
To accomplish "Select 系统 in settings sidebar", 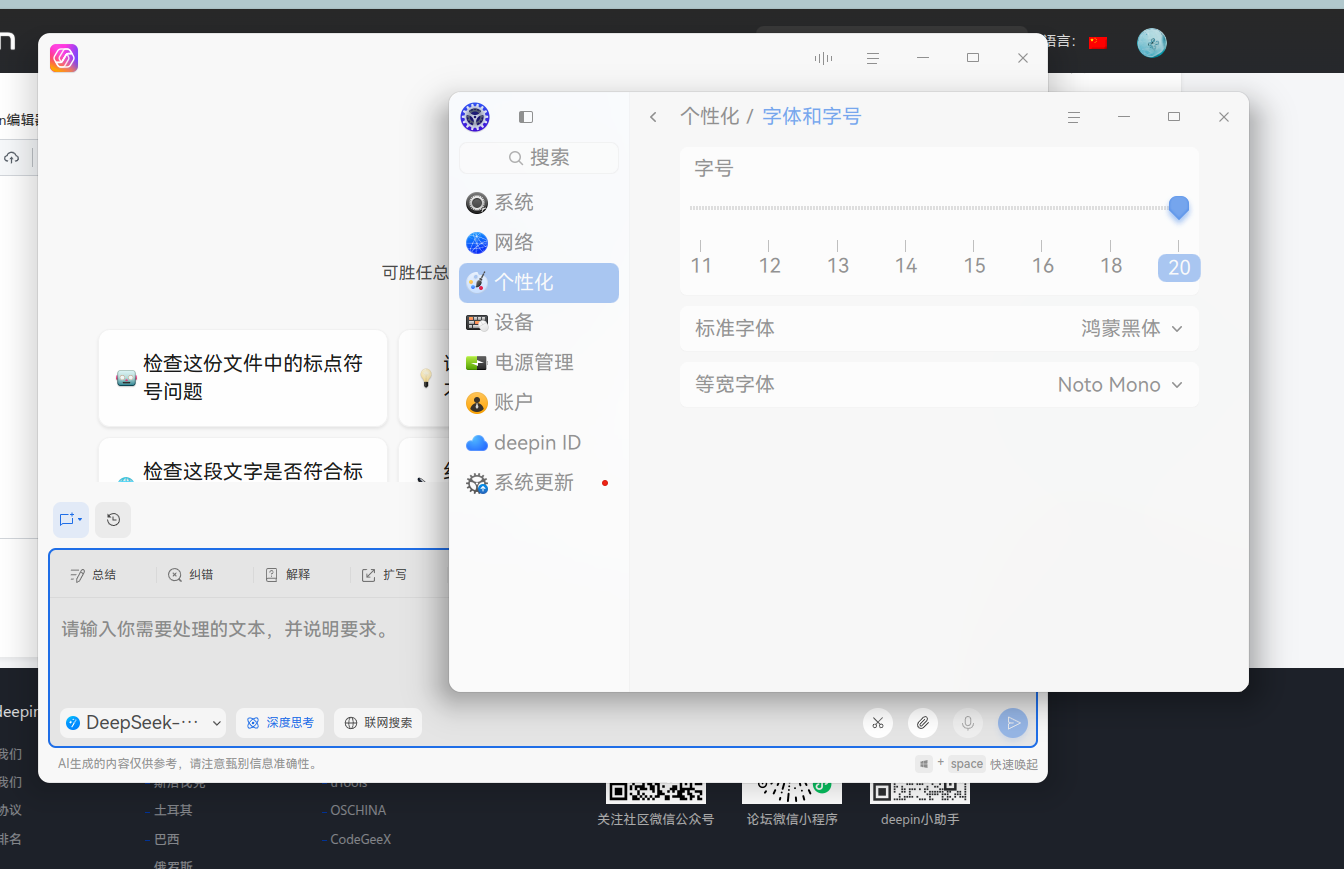I will 539,203.
